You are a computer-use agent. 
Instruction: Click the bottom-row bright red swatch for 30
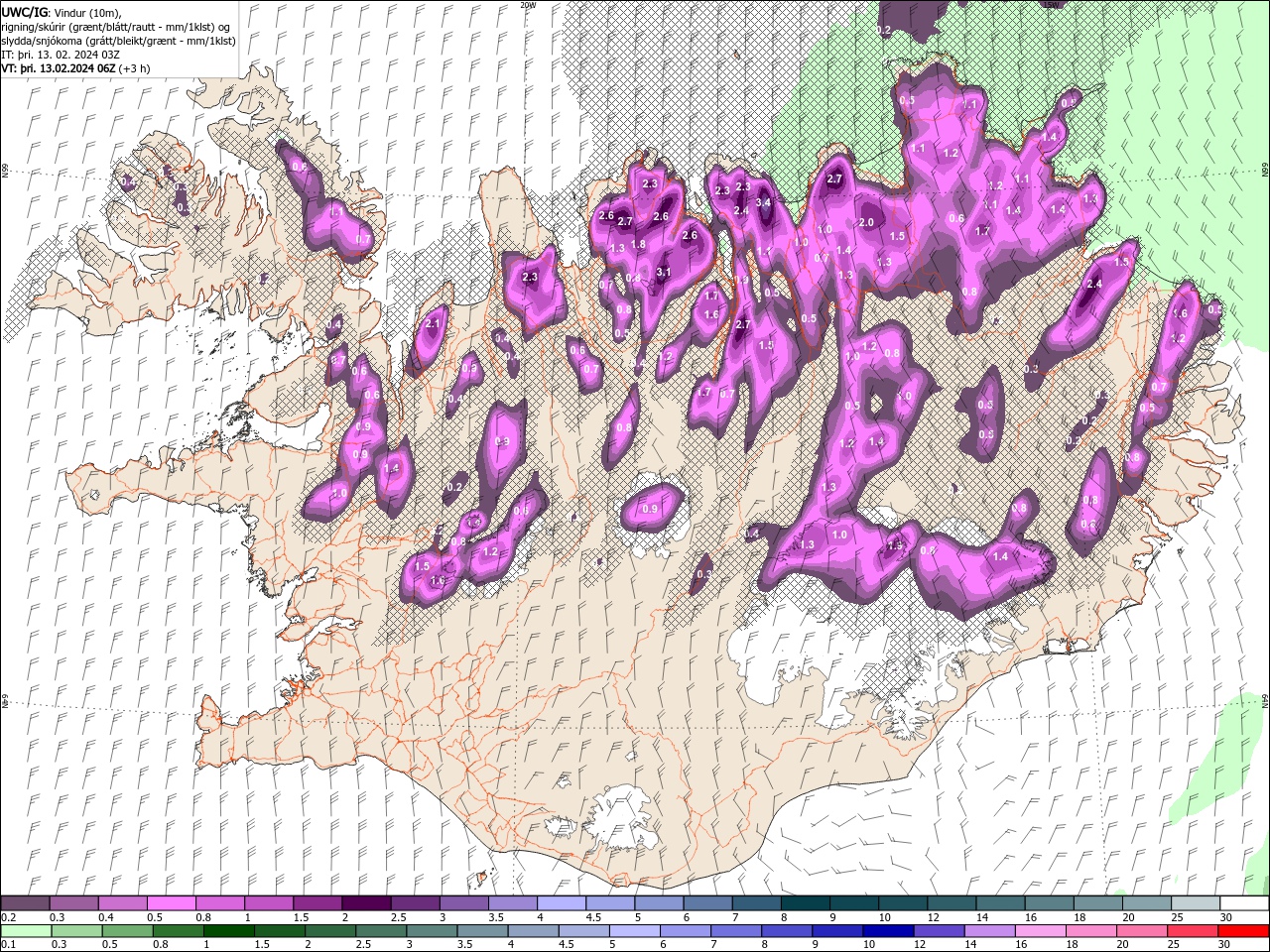tap(1244, 931)
